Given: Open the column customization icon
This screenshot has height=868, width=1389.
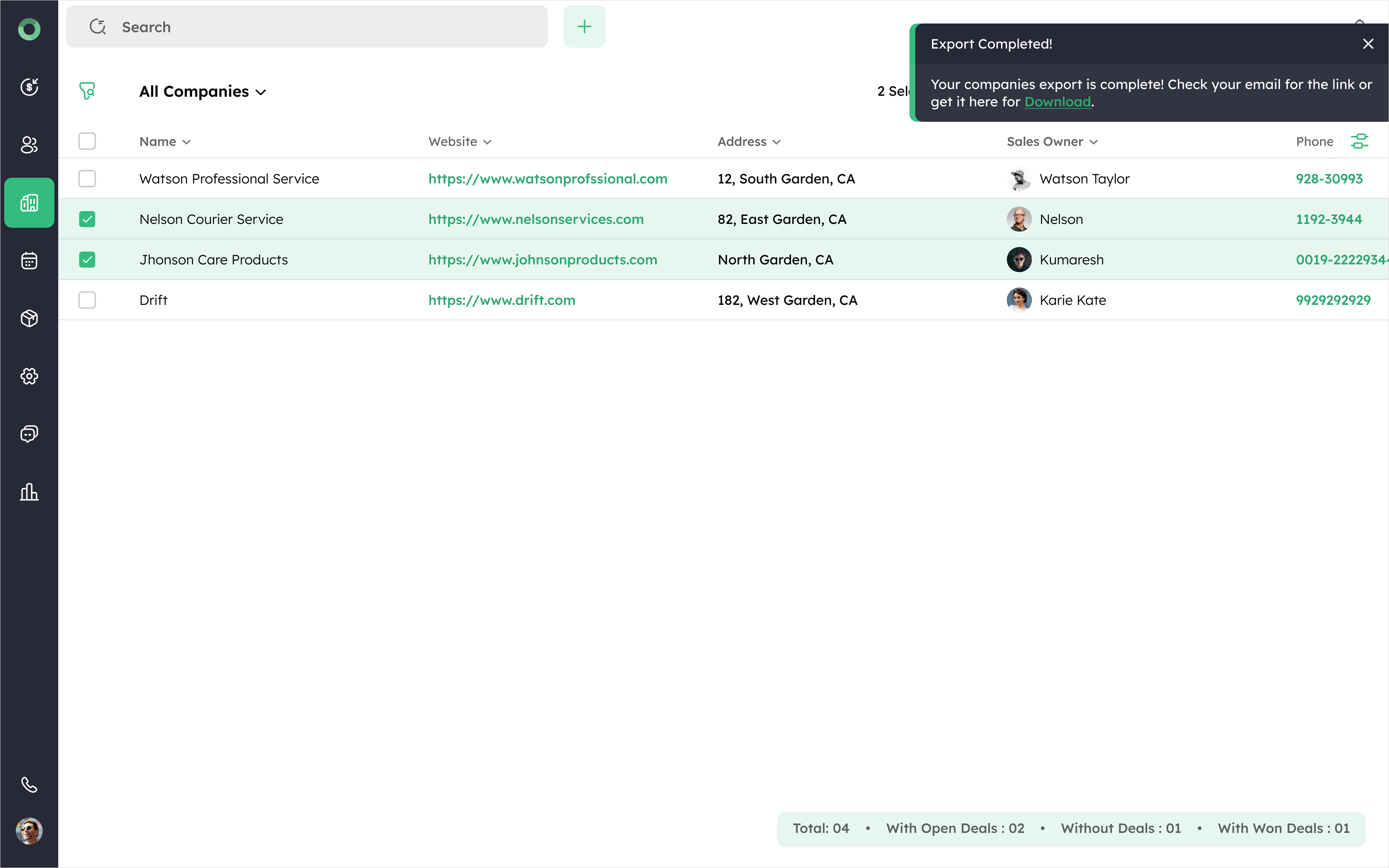Looking at the screenshot, I should (x=1359, y=141).
